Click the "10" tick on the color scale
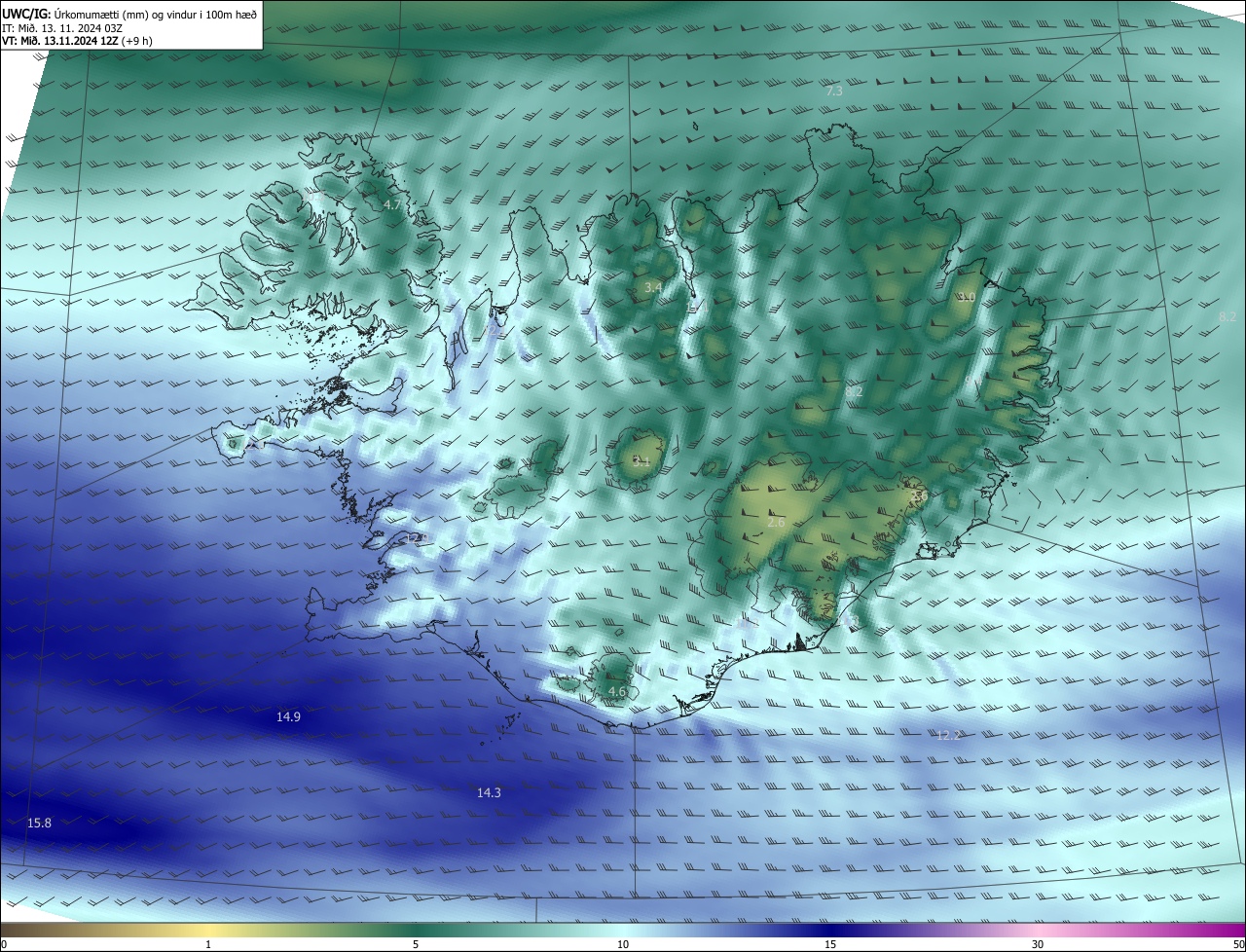Image resolution: width=1246 pixels, height=952 pixels. 623,944
